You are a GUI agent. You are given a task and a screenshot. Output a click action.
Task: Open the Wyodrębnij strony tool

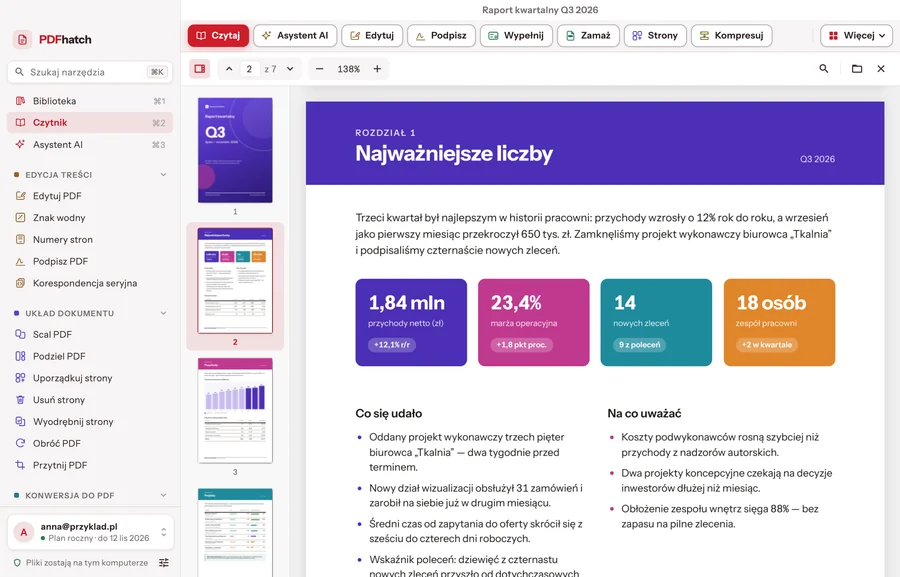pyautogui.click(x=90, y=421)
